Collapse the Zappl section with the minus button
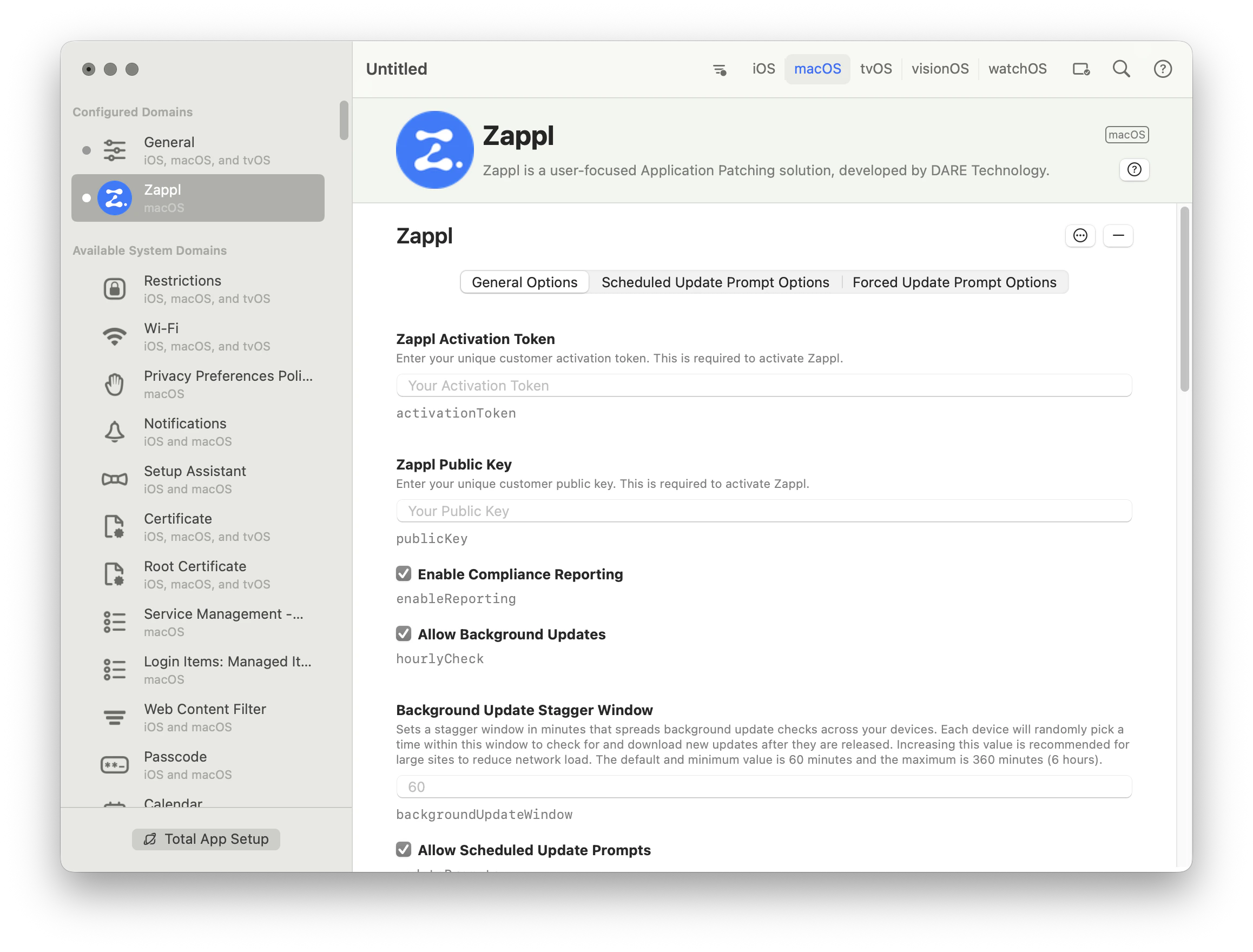This screenshot has width=1253, height=952. (1118, 236)
